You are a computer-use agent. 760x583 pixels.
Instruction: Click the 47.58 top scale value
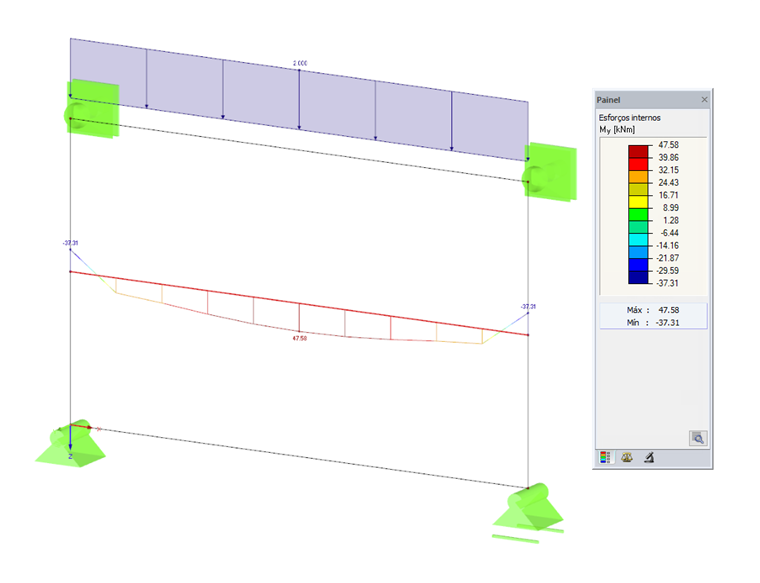[668, 145]
